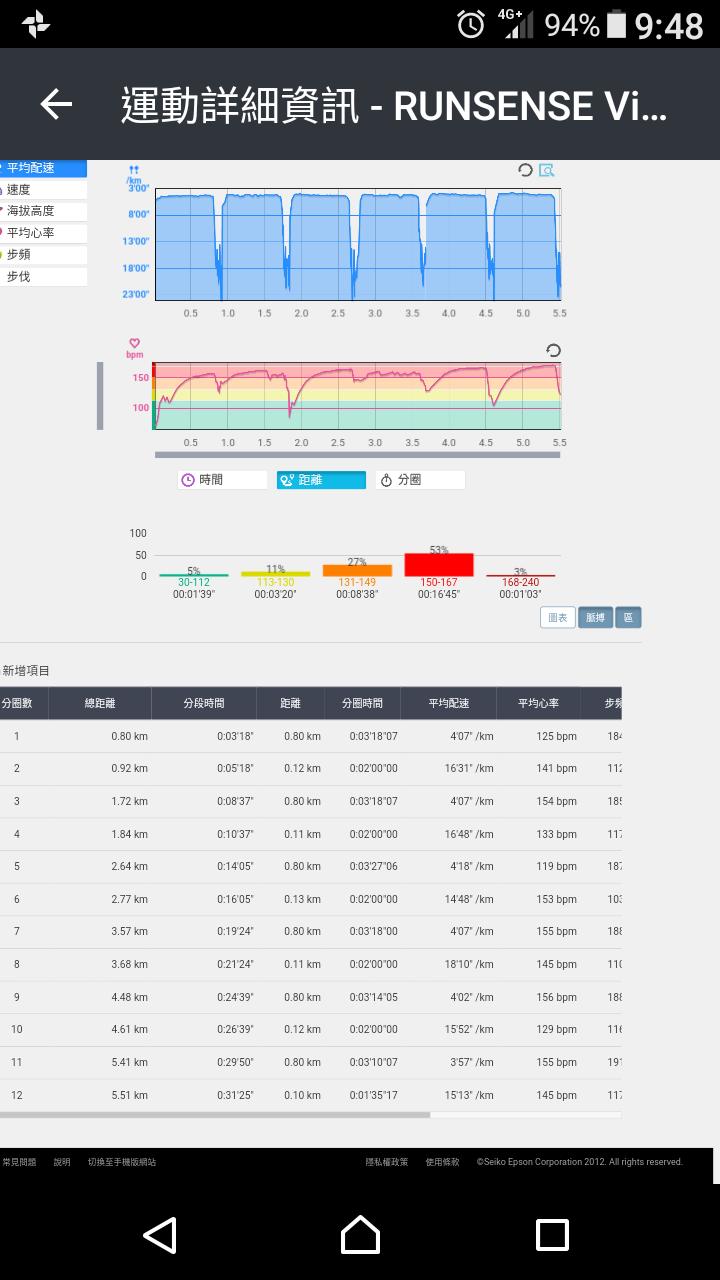The width and height of the screenshot is (720, 1280).
Task: Show the 圖表 view
Action: click(557, 618)
